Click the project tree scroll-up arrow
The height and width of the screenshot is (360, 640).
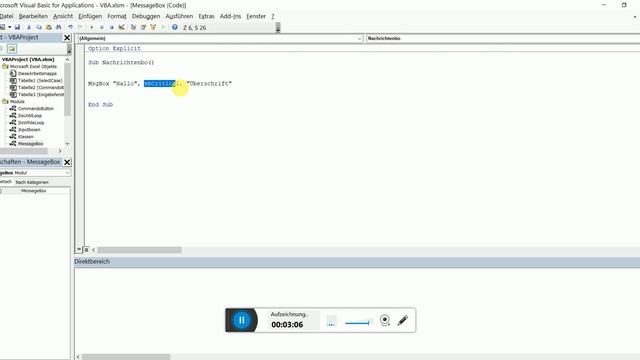click(x=67, y=60)
